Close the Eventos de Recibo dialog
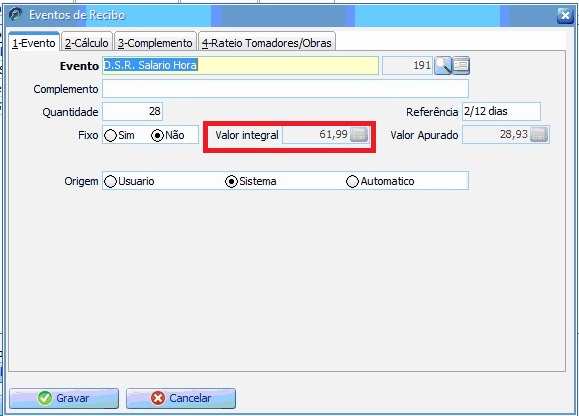Screen dimensions: 579x416 [x=565, y=15]
